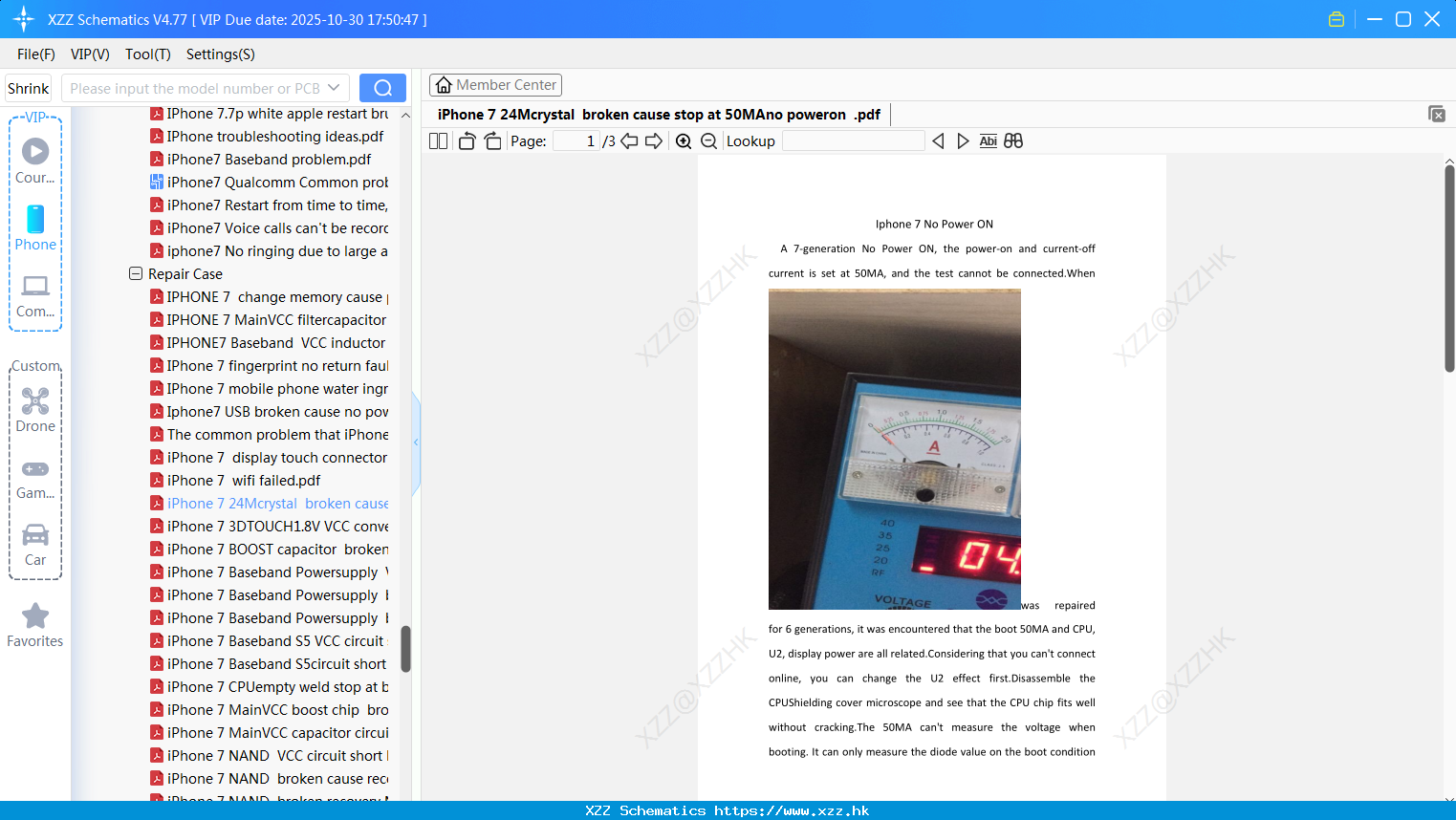Open iPhone 7 NAND VCC circuit short
Screen dimensions: 1456x820
tap(269, 756)
